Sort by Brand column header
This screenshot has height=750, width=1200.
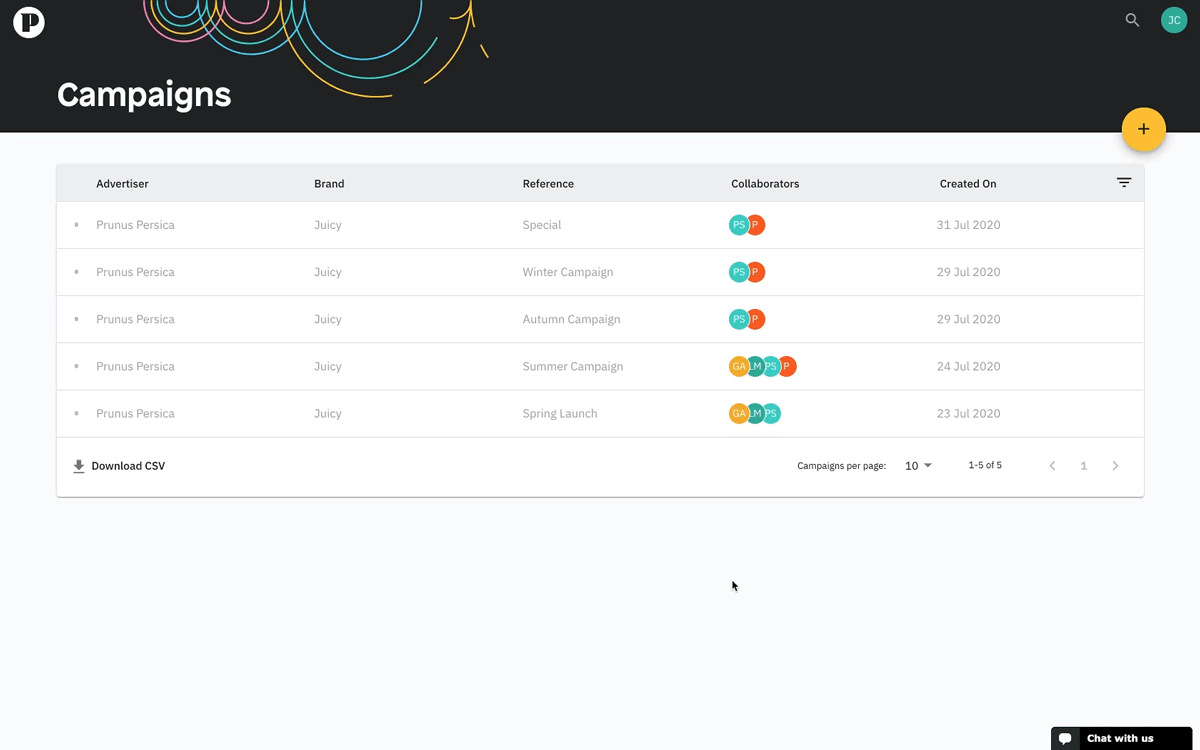tap(329, 184)
